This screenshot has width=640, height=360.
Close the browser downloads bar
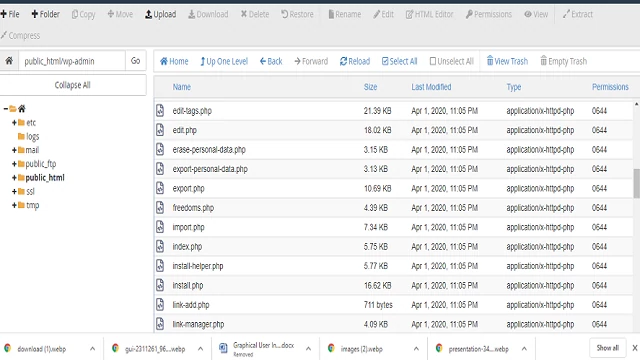point(635,348)
